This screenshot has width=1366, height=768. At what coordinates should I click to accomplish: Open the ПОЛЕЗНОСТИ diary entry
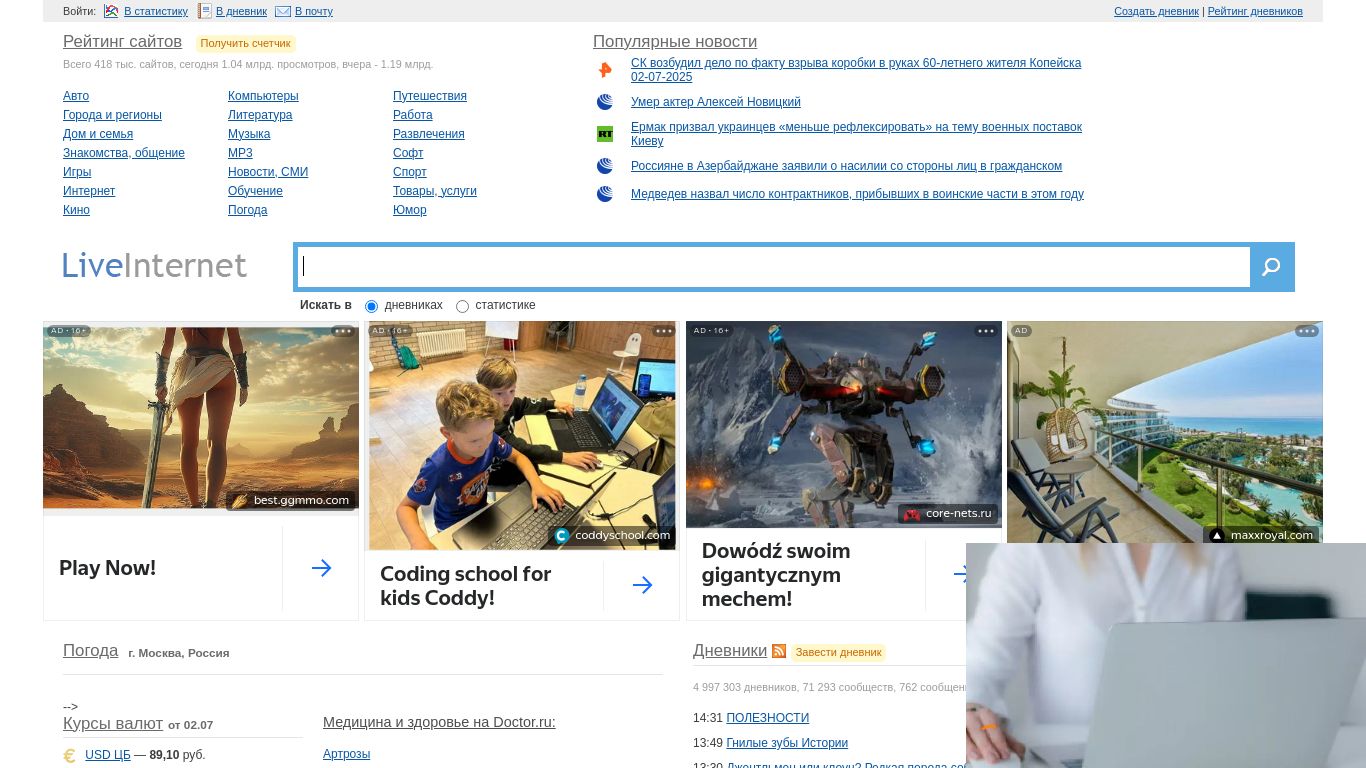point(767,718)
